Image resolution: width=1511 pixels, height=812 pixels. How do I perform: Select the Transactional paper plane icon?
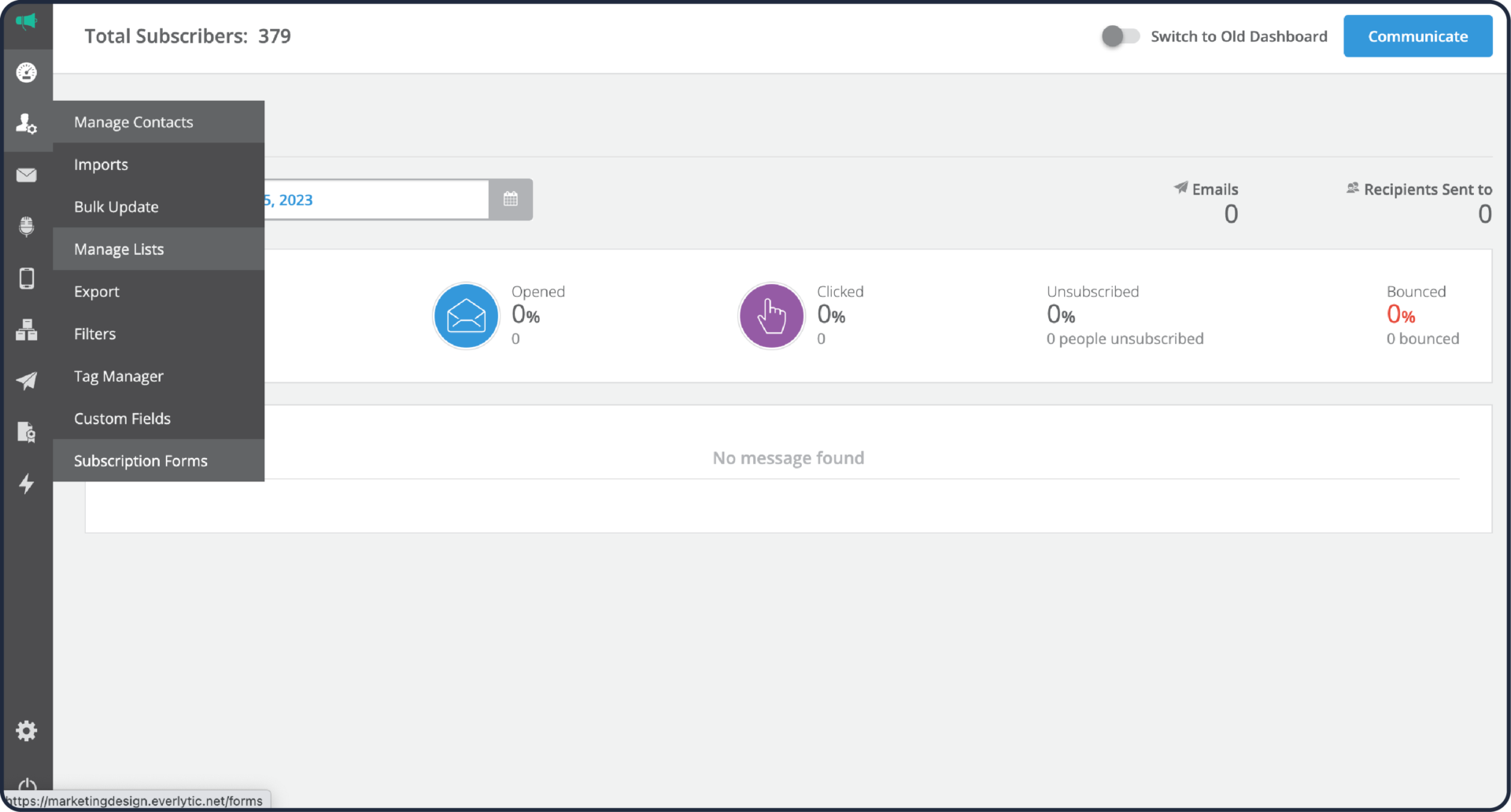pyautogui.click(x=27, y=381)
